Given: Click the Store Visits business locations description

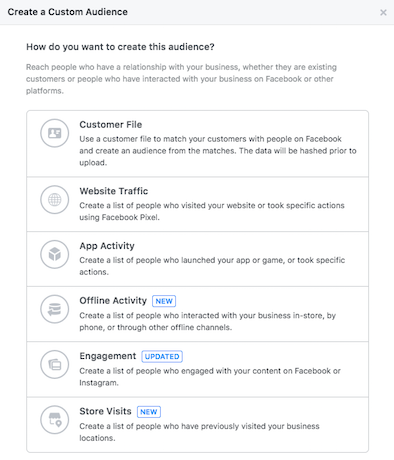Looking at the screenshot, I should [199, 432].
